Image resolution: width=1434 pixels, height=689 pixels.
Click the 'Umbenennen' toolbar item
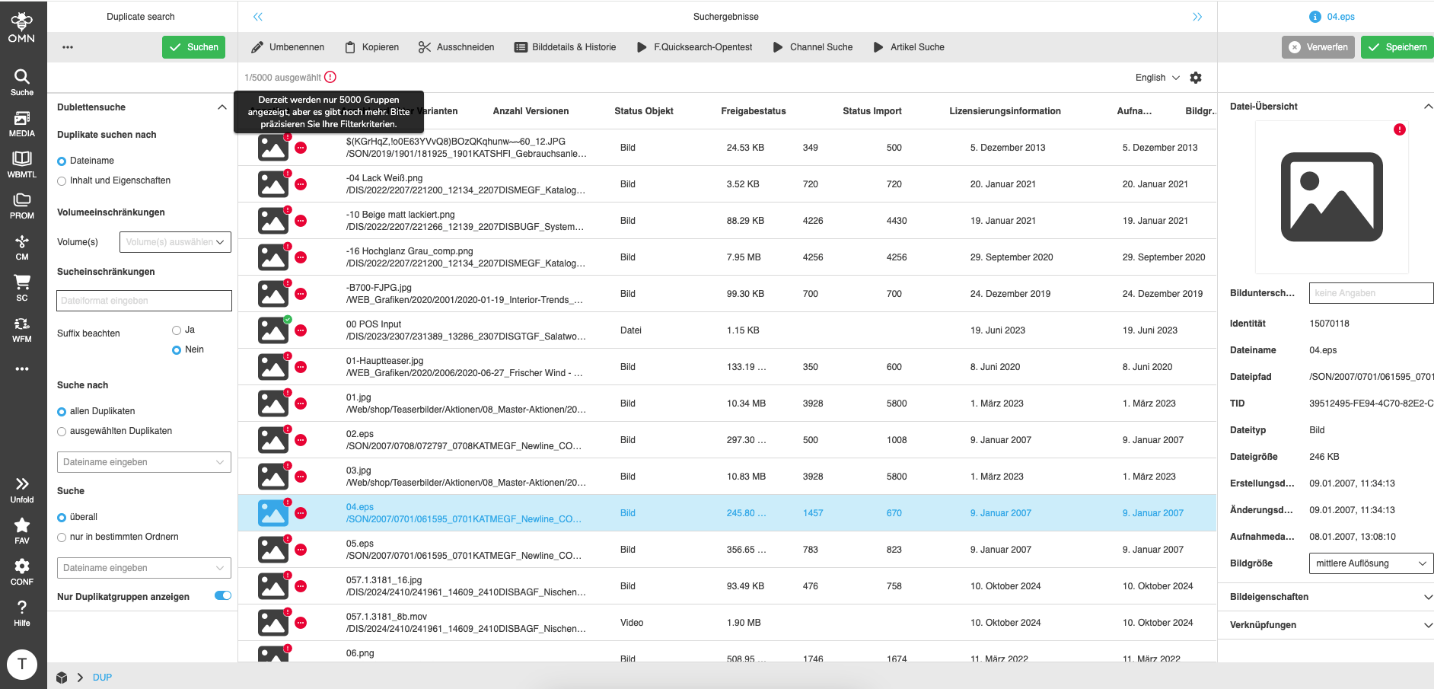point(287,47)
